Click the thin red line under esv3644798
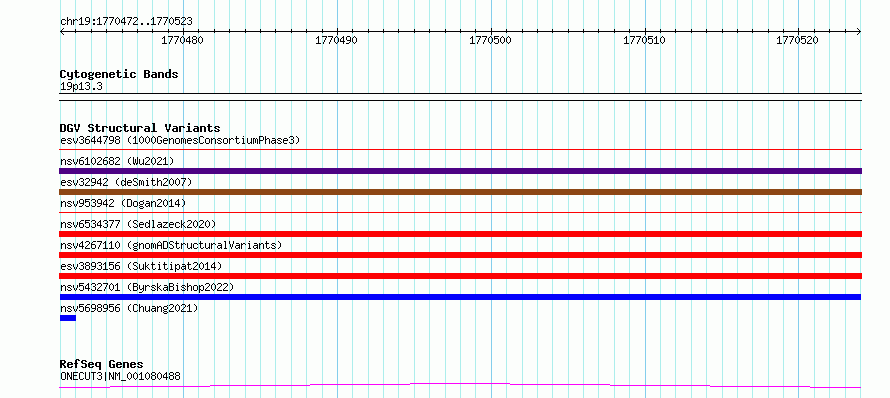 pos(461,150)
